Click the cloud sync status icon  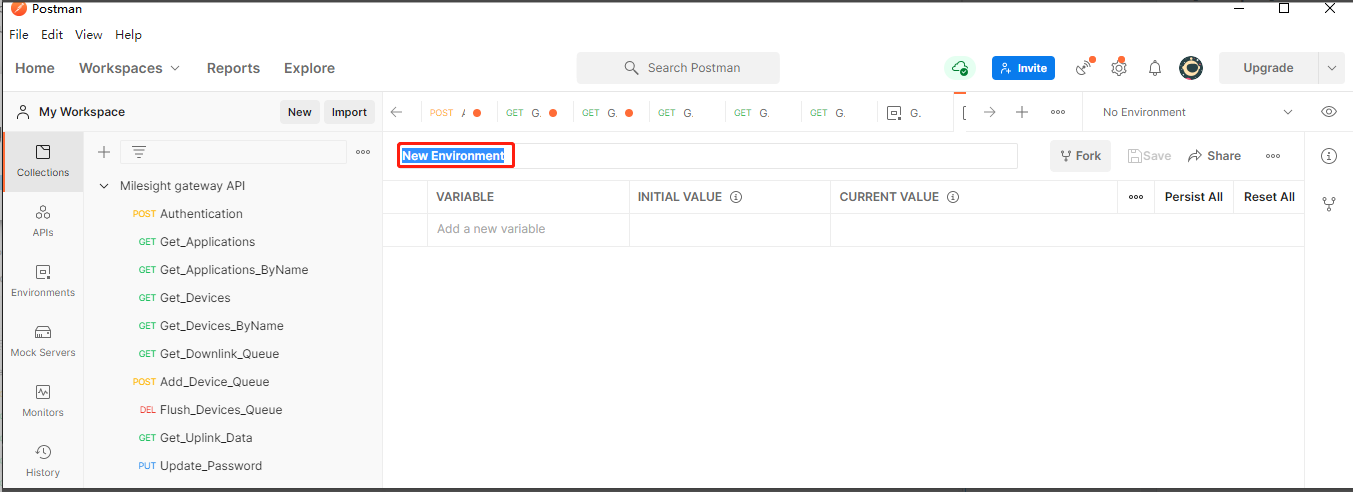(960, 68)
